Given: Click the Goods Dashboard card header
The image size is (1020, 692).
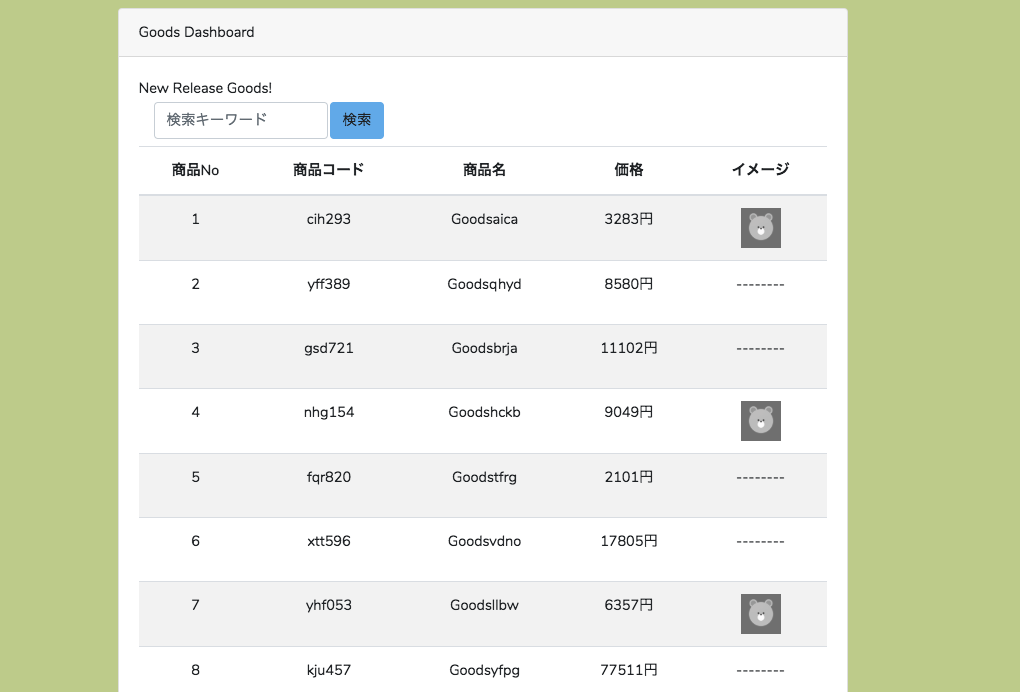Looking at the screenshot, I should click(482, 32).
